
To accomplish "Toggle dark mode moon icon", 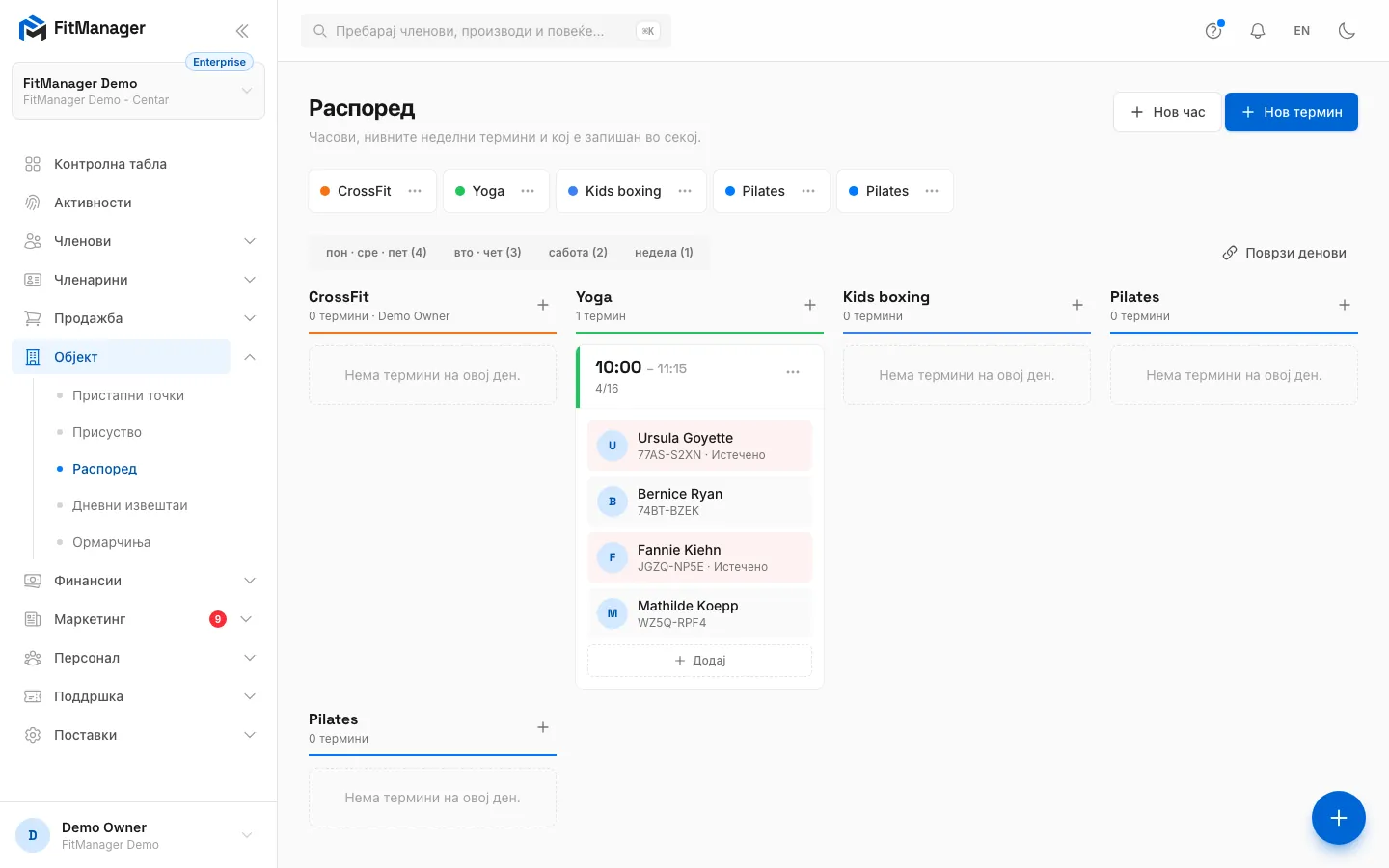I will (x=1348, y=30).
